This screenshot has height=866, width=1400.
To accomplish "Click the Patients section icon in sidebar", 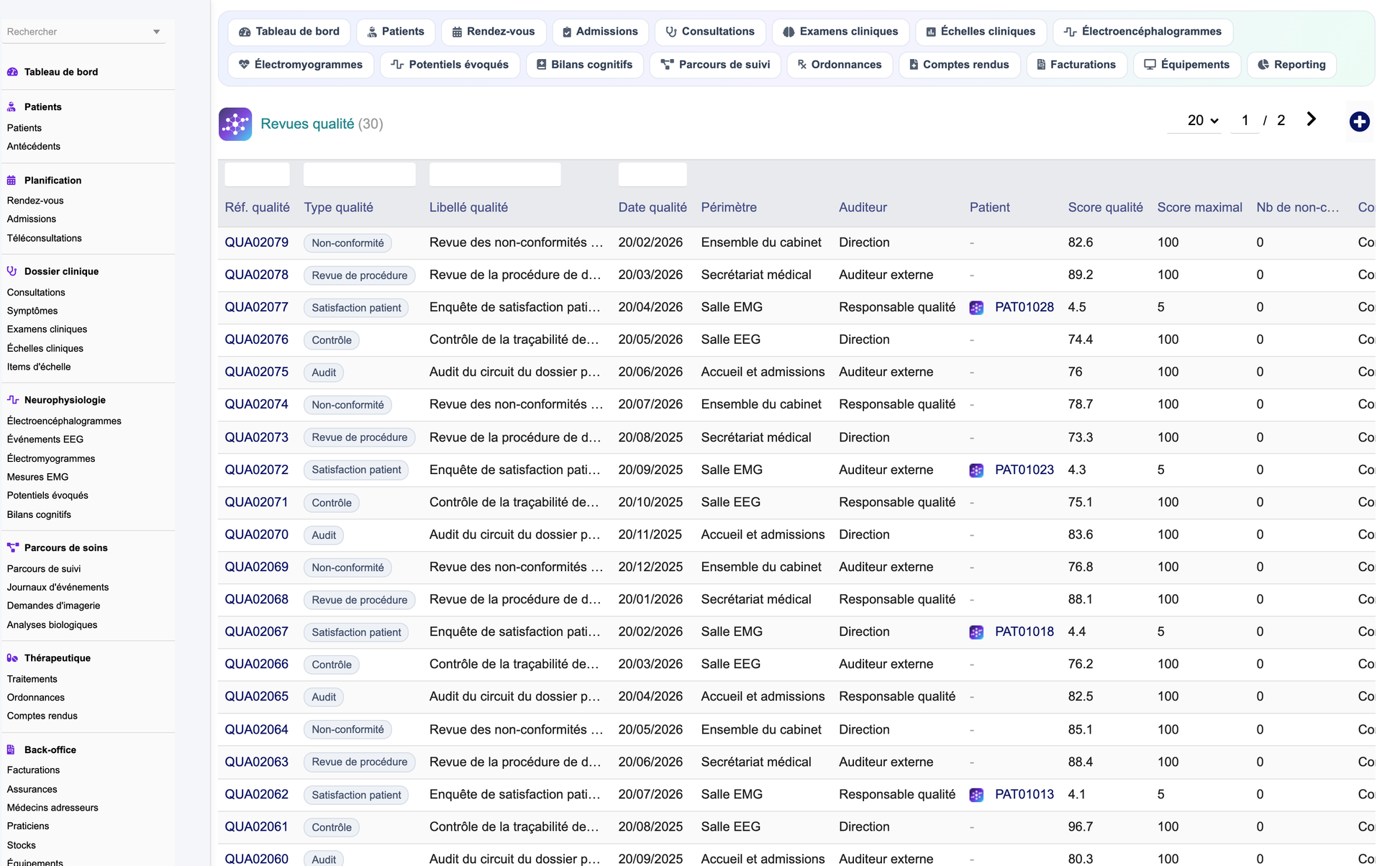I will [x=12, y=107].
